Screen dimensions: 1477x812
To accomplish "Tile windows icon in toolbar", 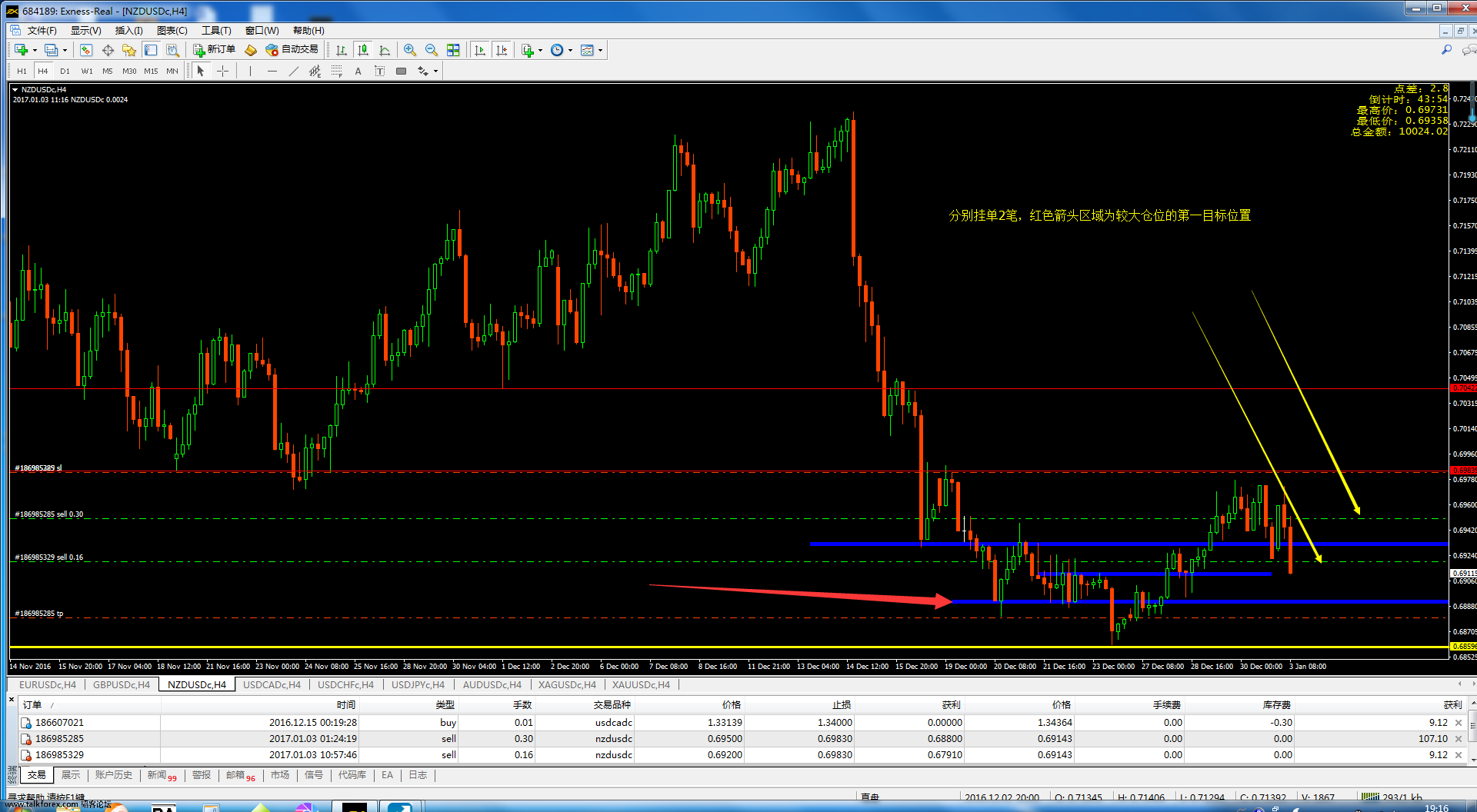I will [x=453, y=50].
